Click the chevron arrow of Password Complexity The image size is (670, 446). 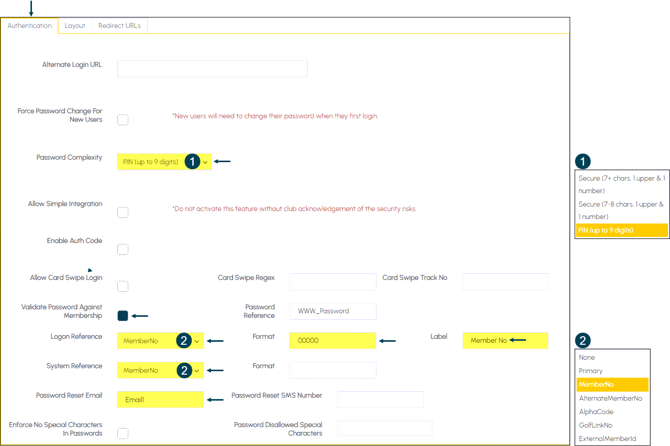(x=206, y=162)
